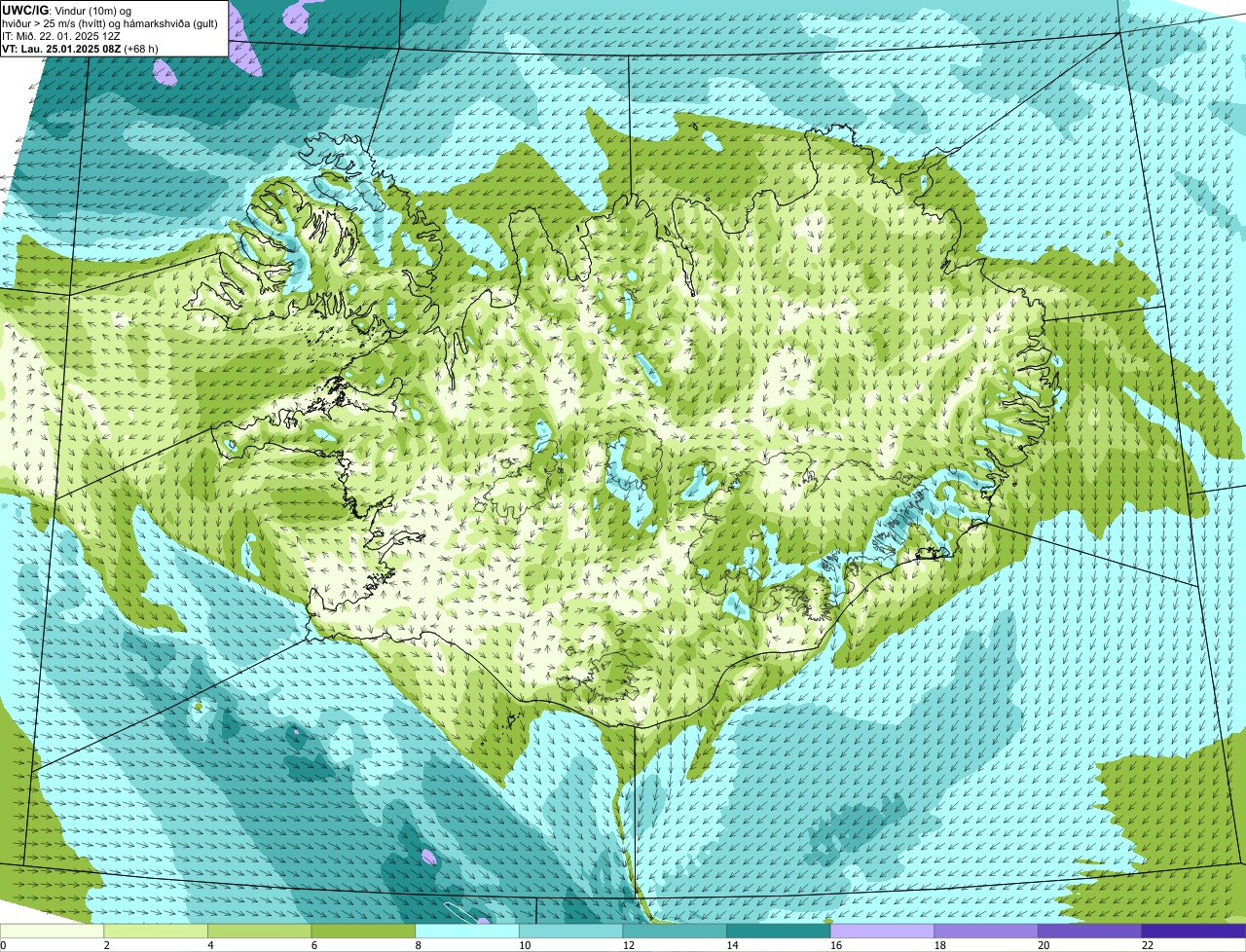Click the legend scale label '14'
This screenshot has height=952, width=1246.
732,945
